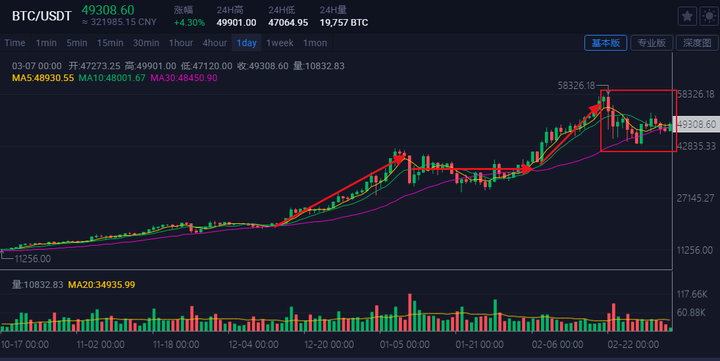
Task: Click the 11-02 00:00 date label
Action: [100, 344]
